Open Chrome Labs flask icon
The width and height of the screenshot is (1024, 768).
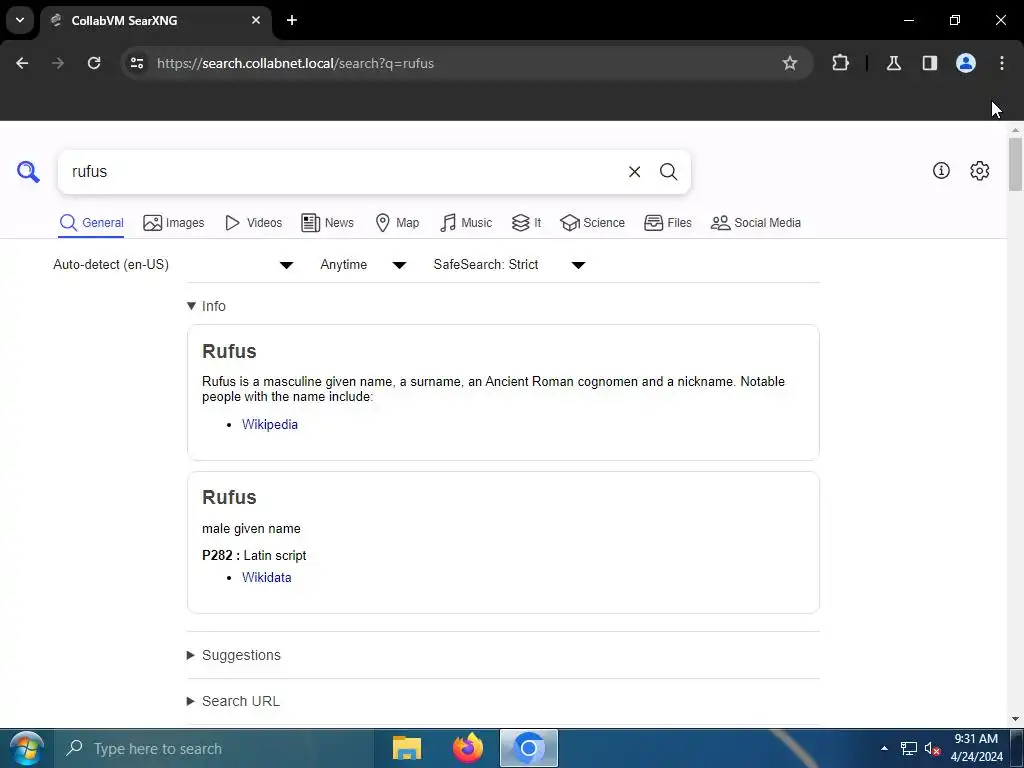point(894,63)
